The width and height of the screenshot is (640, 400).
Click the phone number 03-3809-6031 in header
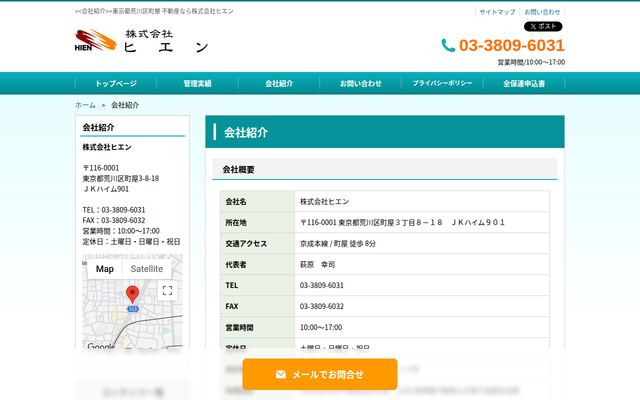[x=511, y=45]
